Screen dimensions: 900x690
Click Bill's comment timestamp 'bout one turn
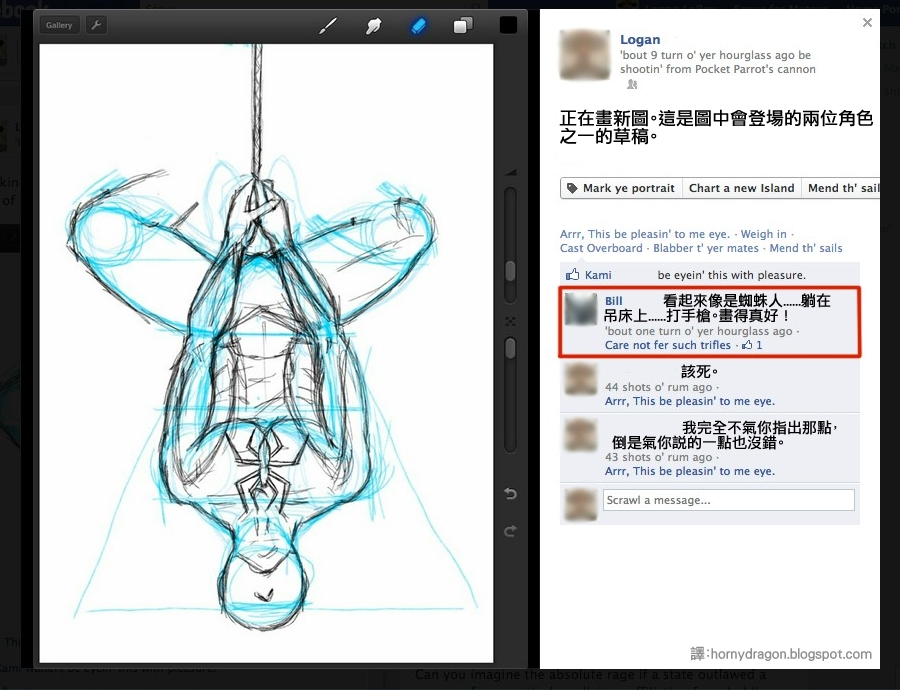click(699, 331)
